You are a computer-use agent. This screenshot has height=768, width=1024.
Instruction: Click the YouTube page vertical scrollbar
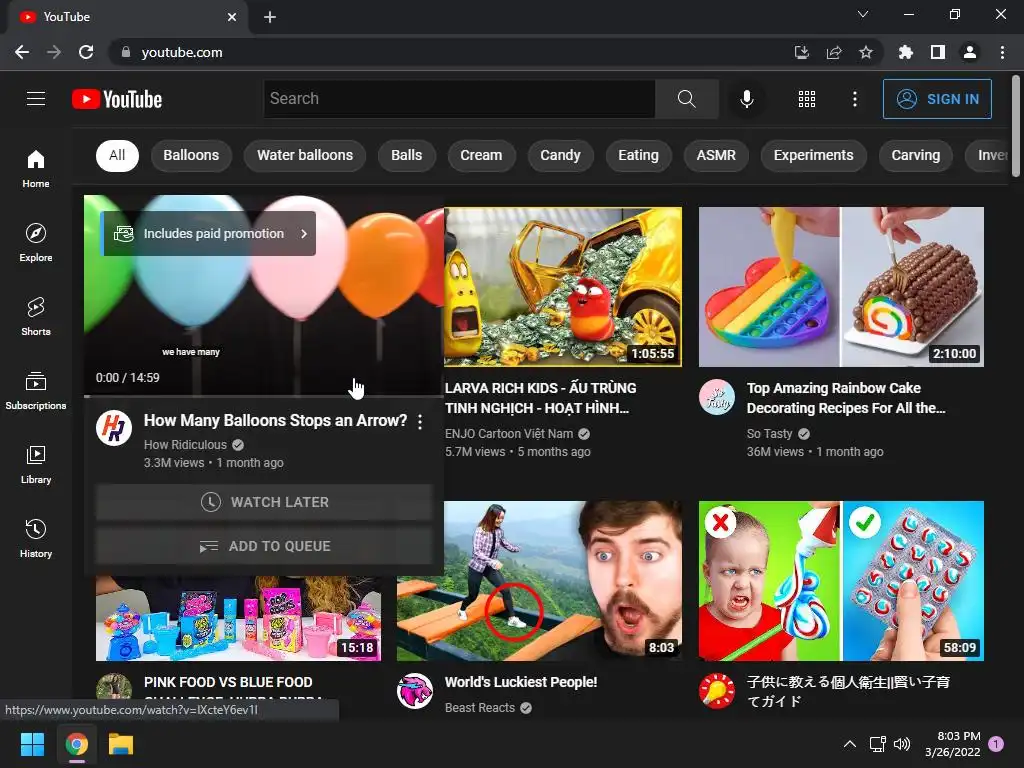point(1016,125)
